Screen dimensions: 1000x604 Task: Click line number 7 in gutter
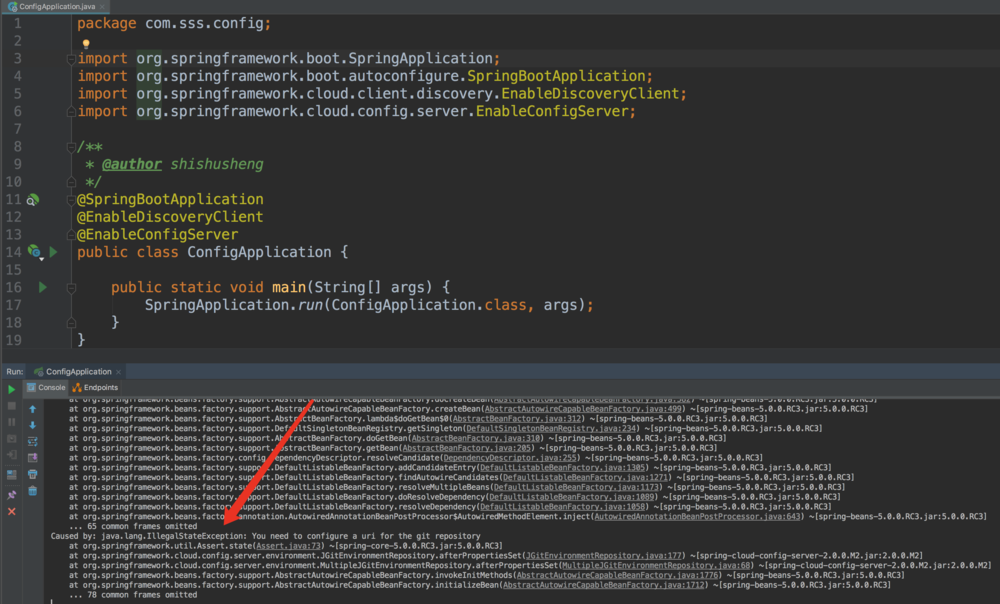pos(18,129)
